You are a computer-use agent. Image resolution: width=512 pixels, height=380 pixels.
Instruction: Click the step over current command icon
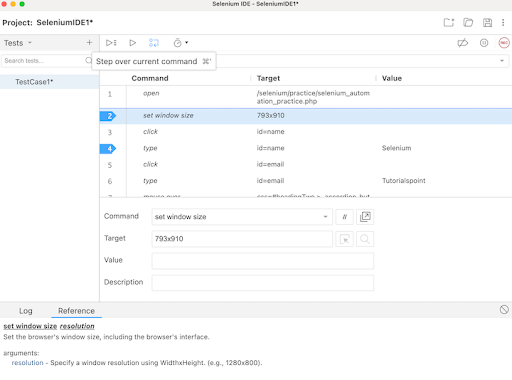154,43
